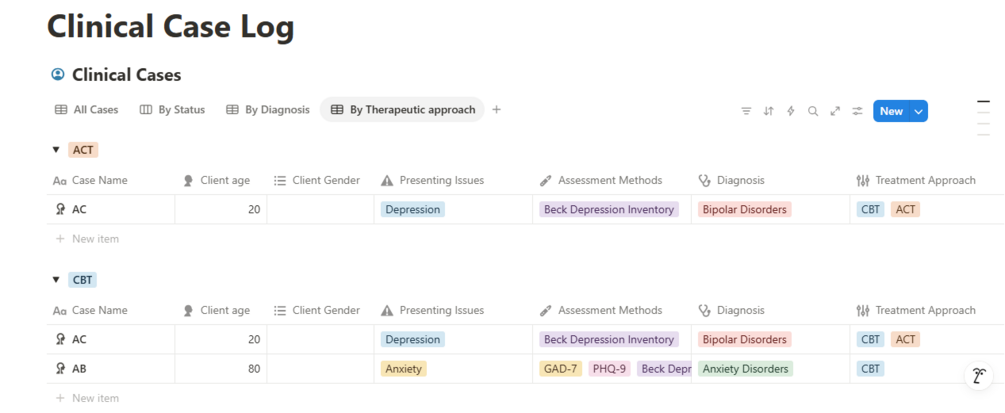Switch to the By Status tab
The height and width of the screenshot is (413, 1005).
172,110
